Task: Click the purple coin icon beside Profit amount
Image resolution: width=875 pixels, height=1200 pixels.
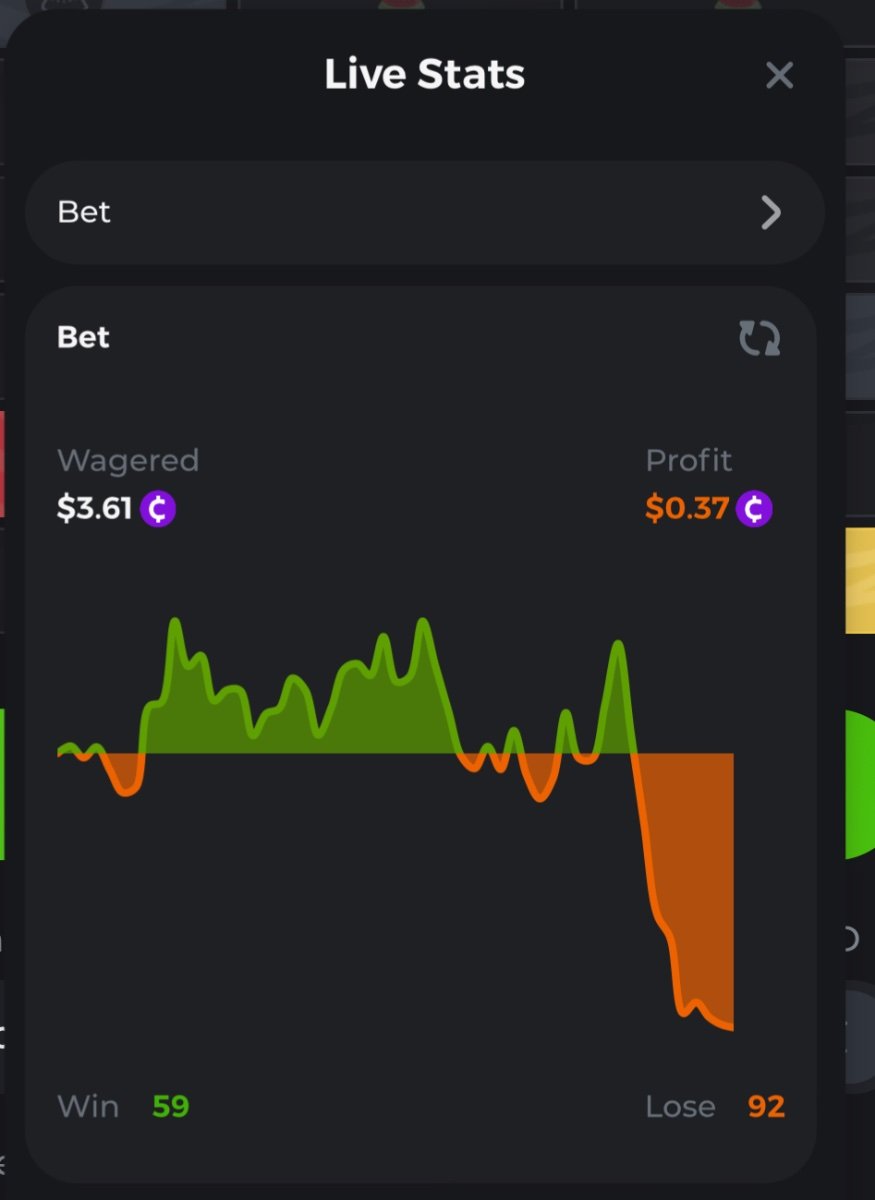Action: [754, 509]
